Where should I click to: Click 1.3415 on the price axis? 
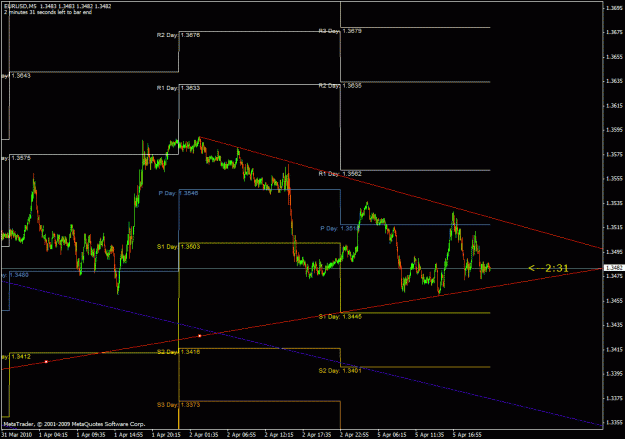(x=614, y=350)
